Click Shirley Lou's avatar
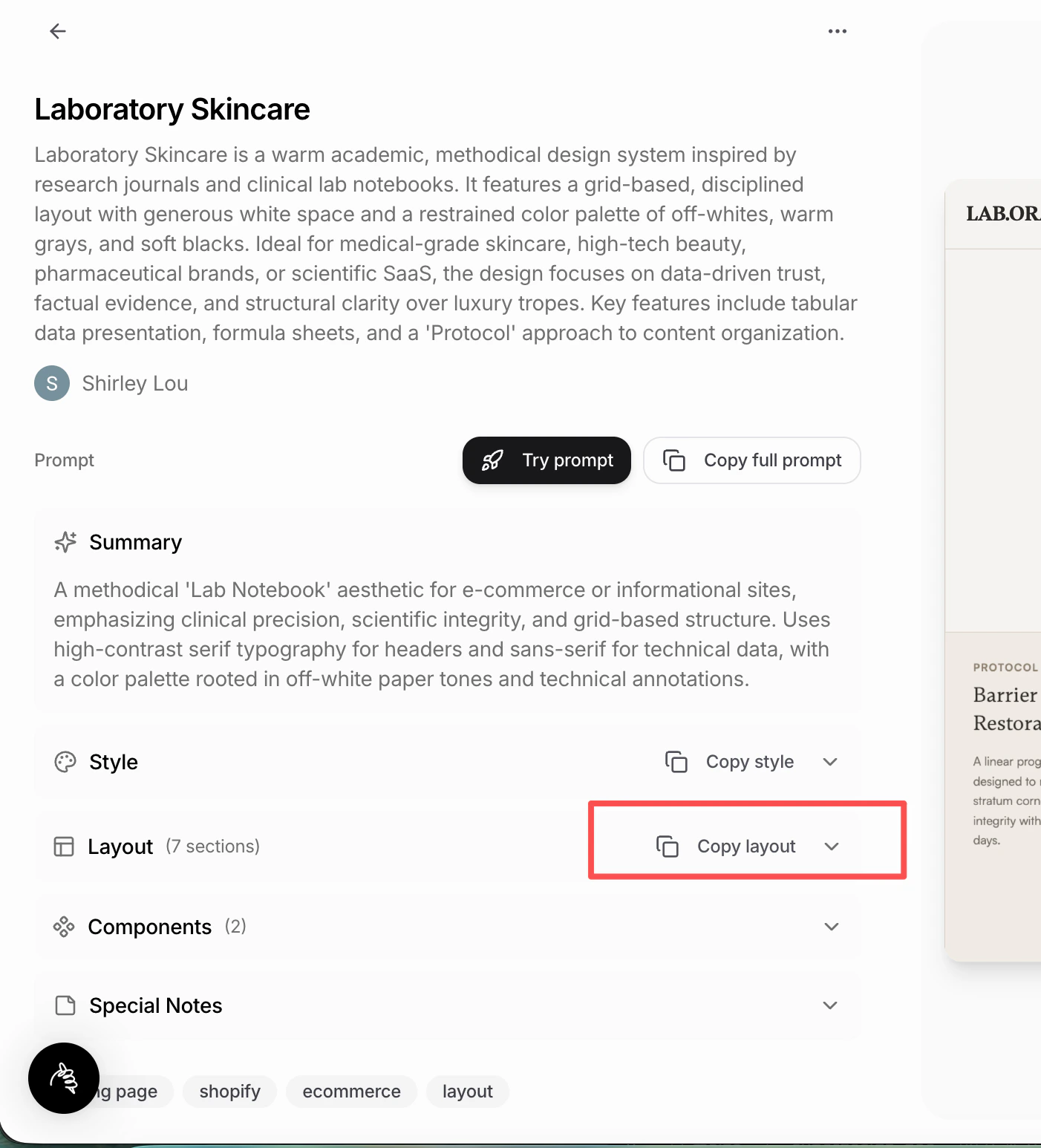Image resolution: width=1041 pixels, height=1148 pixels. coord(51,383)
